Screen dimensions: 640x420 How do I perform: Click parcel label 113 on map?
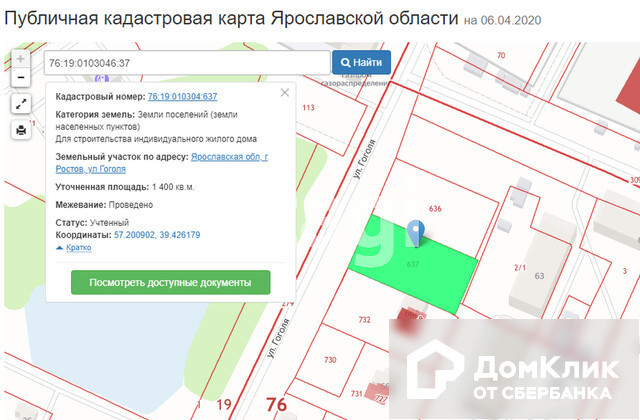point(308,108)
